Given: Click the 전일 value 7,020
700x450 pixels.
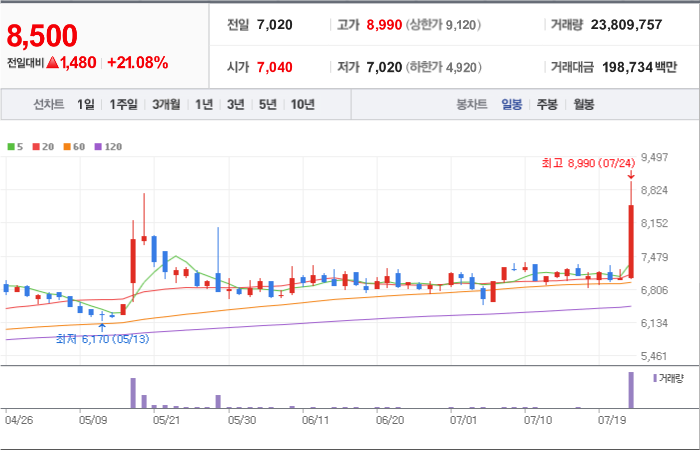Looking at the screenshot, I should coord(275,25).
